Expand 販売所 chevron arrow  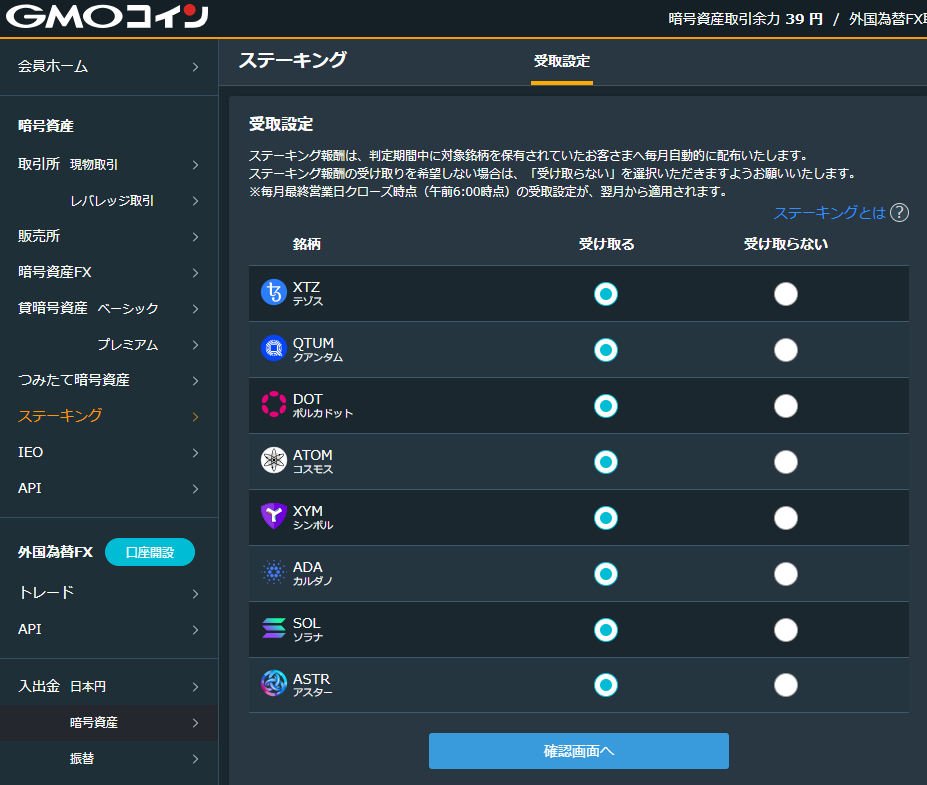pyautogui.click(x=196, y=237)
